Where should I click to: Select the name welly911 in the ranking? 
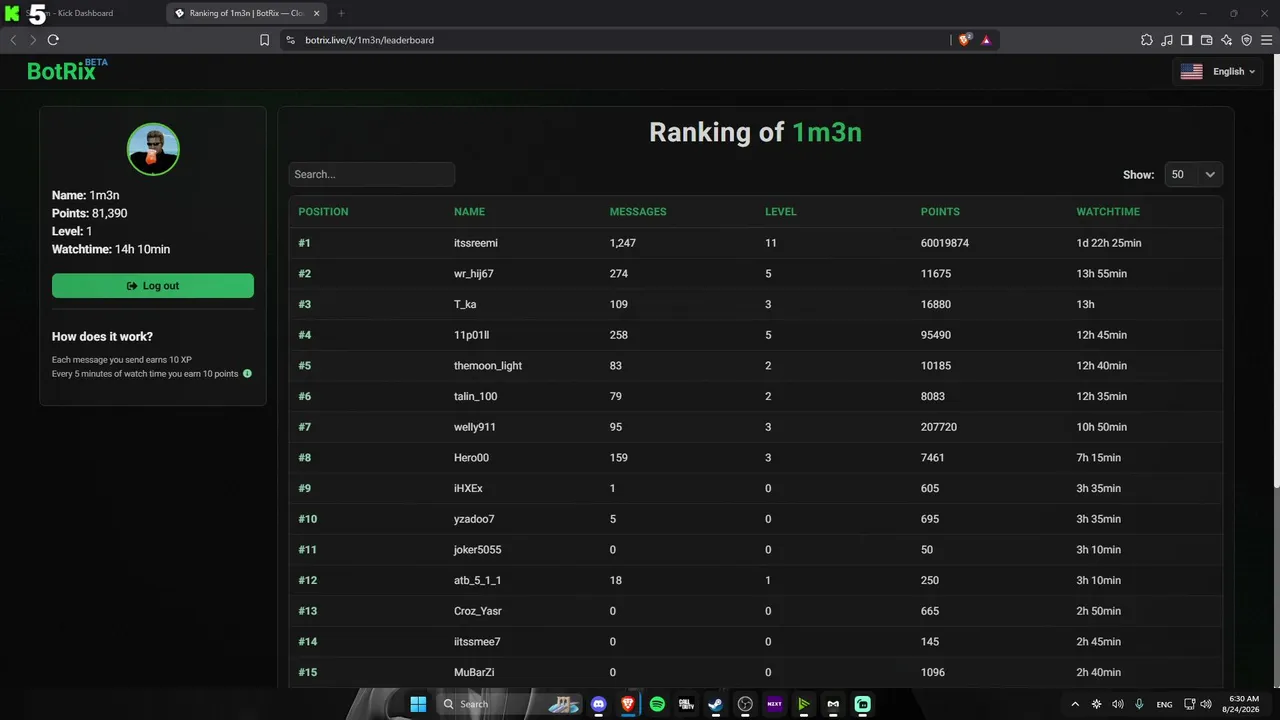pyautogui.click(x=475, y=427)
